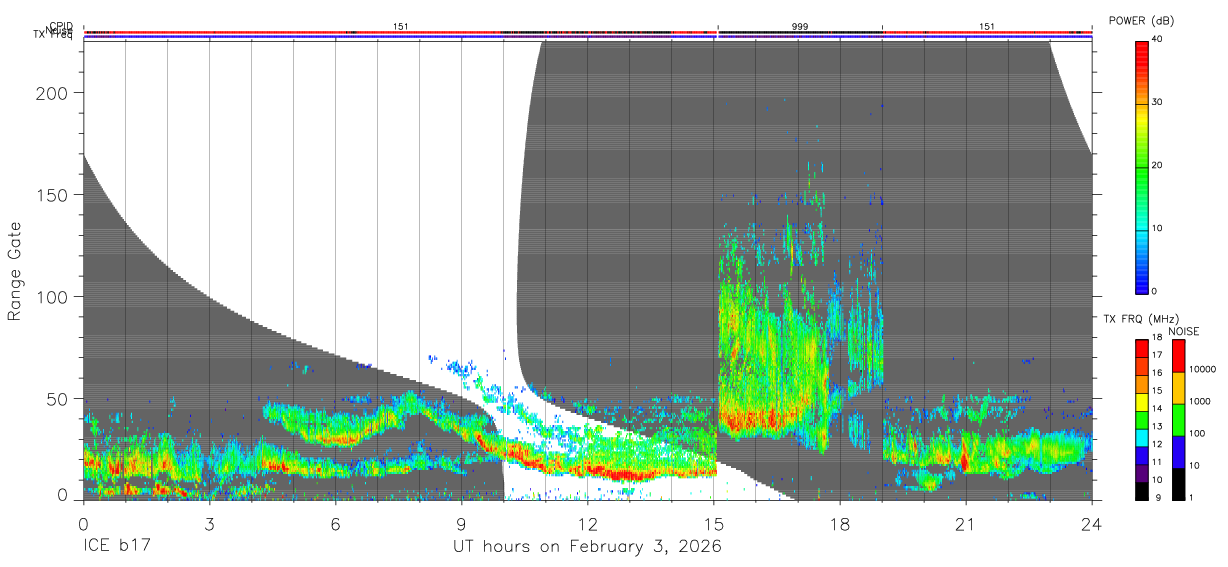1228x567 pixels.
Task: Click the UT hours on February 3, 2026 caption
Action: pyautogui.click(x=587, y=547)
